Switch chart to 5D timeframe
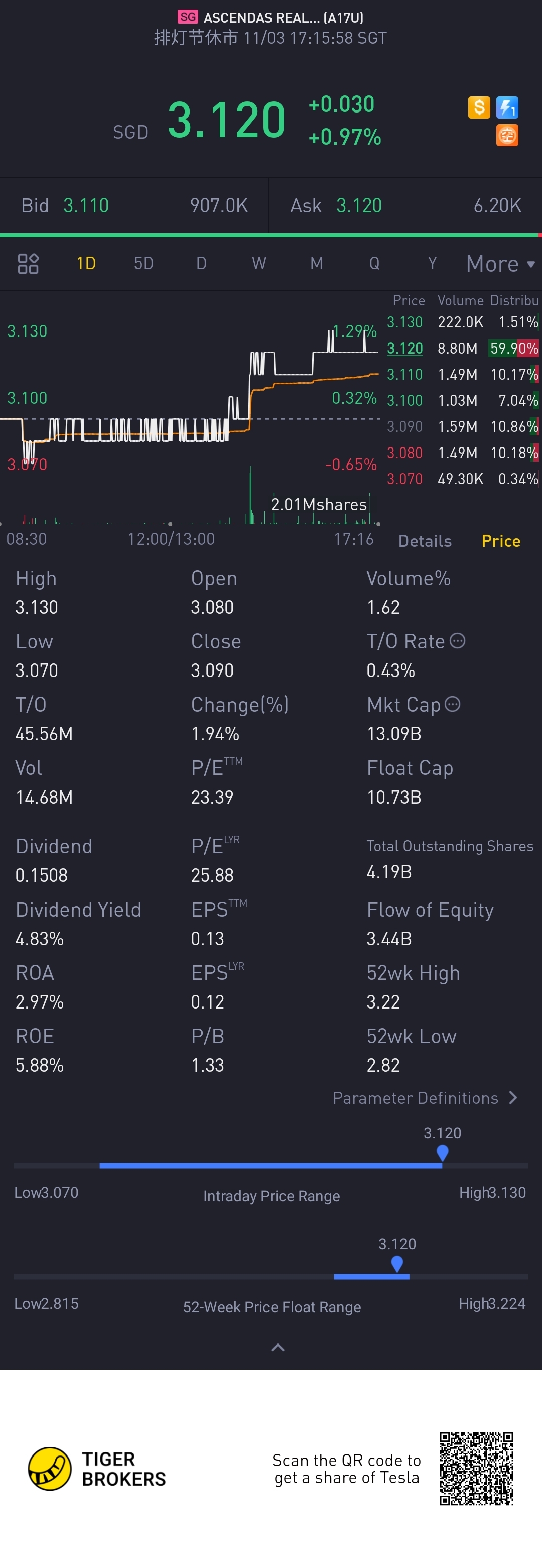Screen dimensions: 542x1568 144,264
